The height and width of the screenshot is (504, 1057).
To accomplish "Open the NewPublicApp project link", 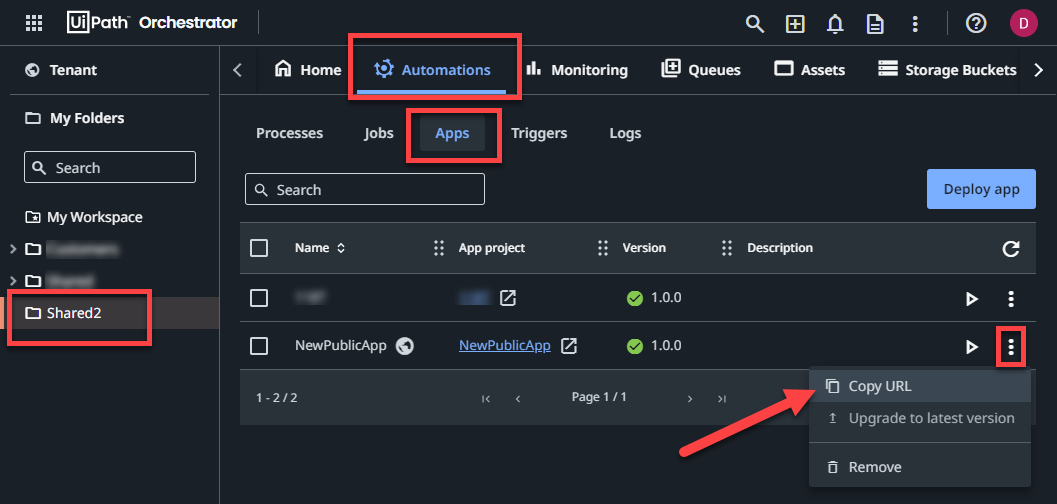I will 504,346.
